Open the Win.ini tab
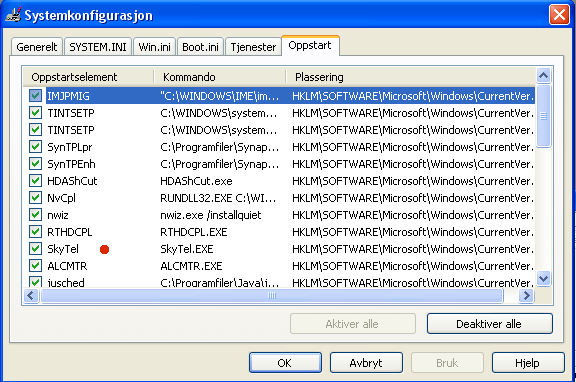The width and height of the screenshot is (576, 382). 154,47
